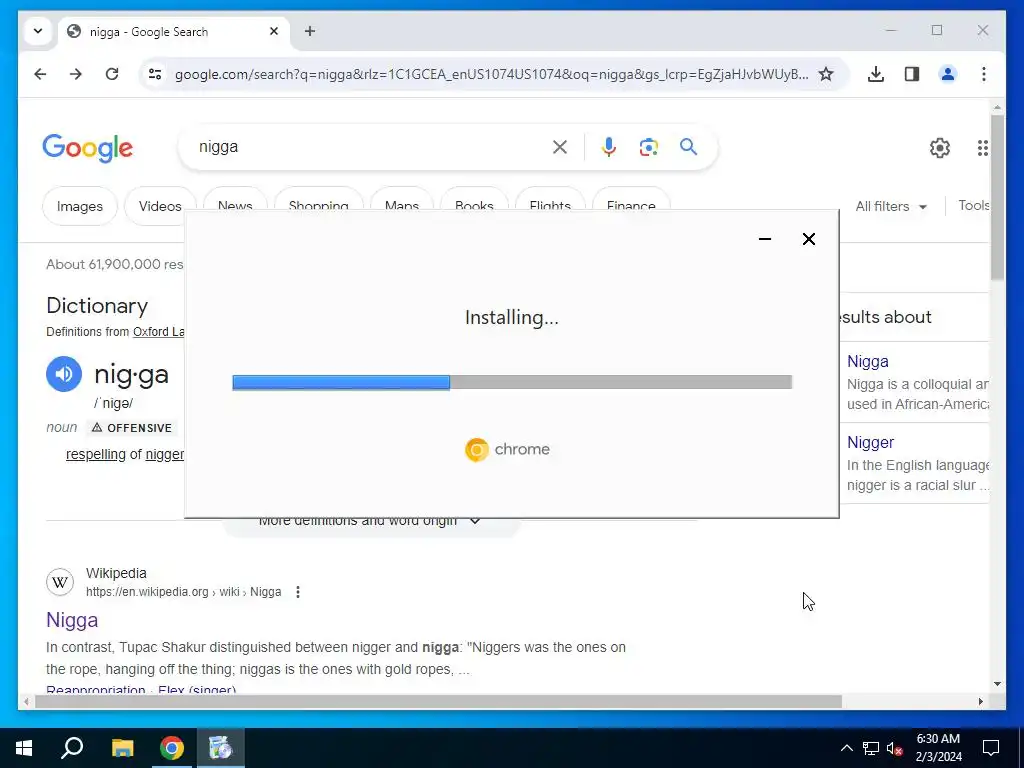Open the Windows Start menu
The height and width of the screenshot is (768, 1024).
[x=24, y=748]
